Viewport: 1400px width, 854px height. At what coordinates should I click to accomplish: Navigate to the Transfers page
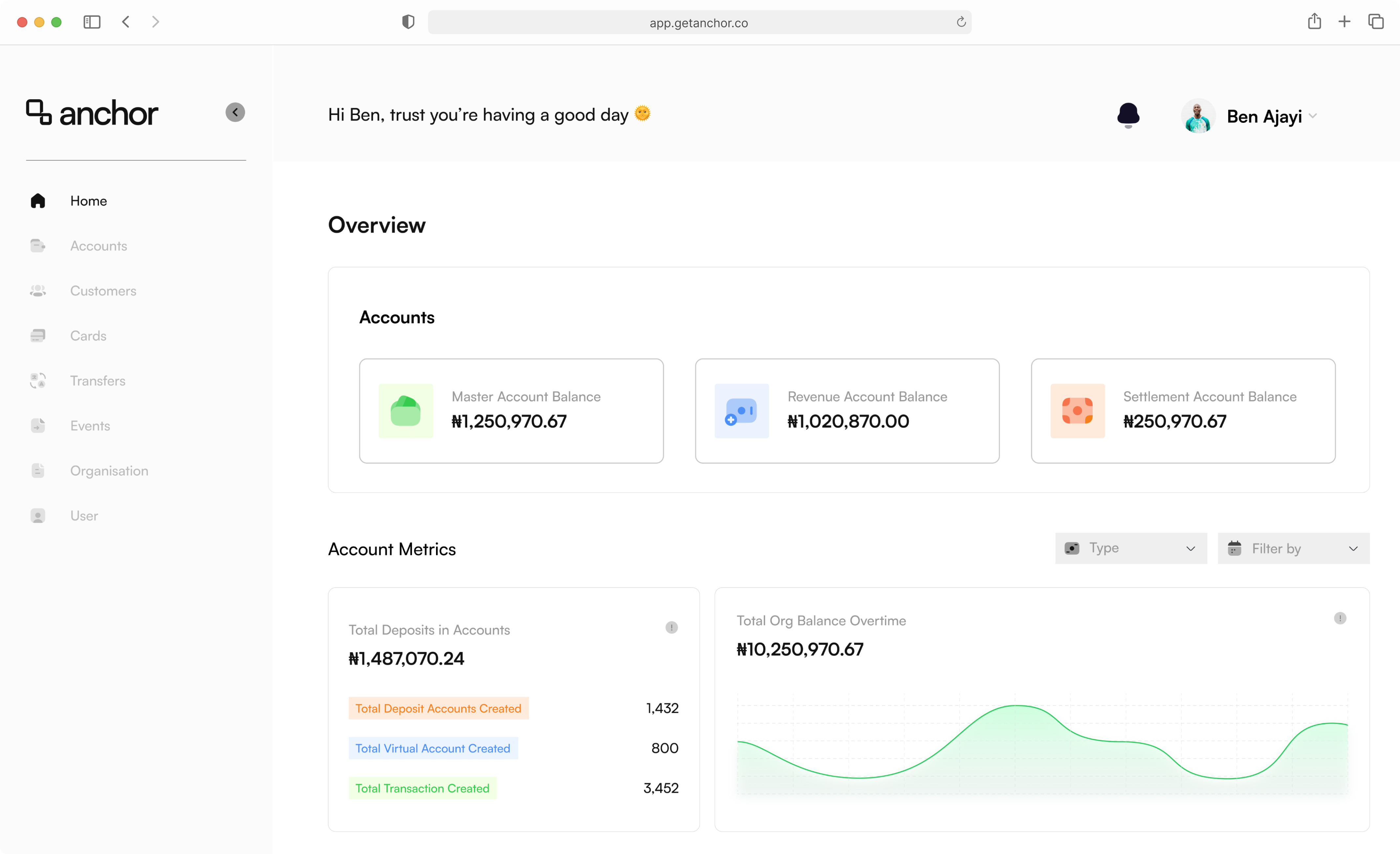point(98,380)
